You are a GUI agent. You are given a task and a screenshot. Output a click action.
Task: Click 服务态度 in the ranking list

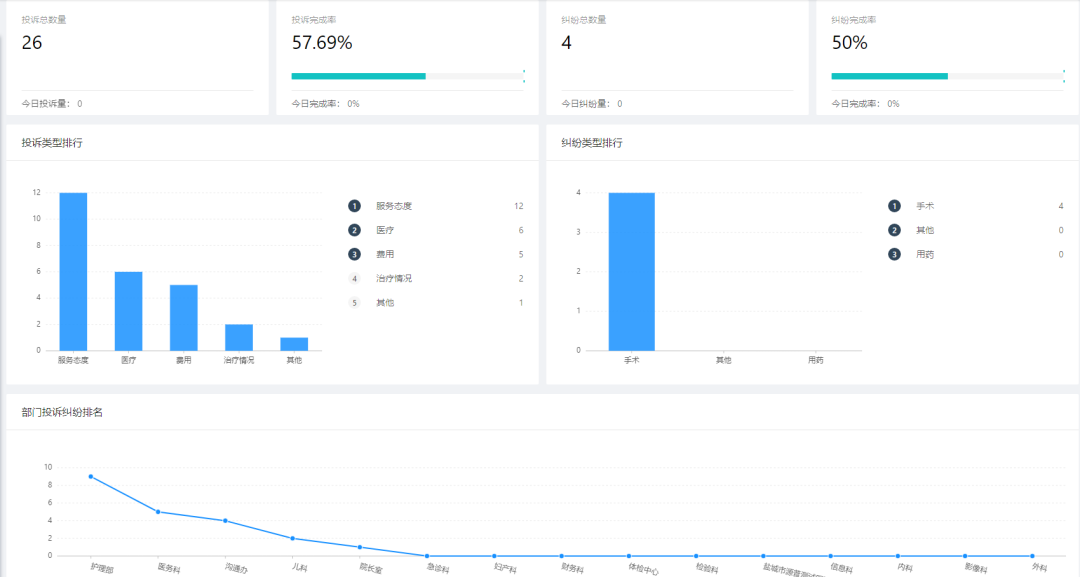pyautogui.click(x=394, y=206)
